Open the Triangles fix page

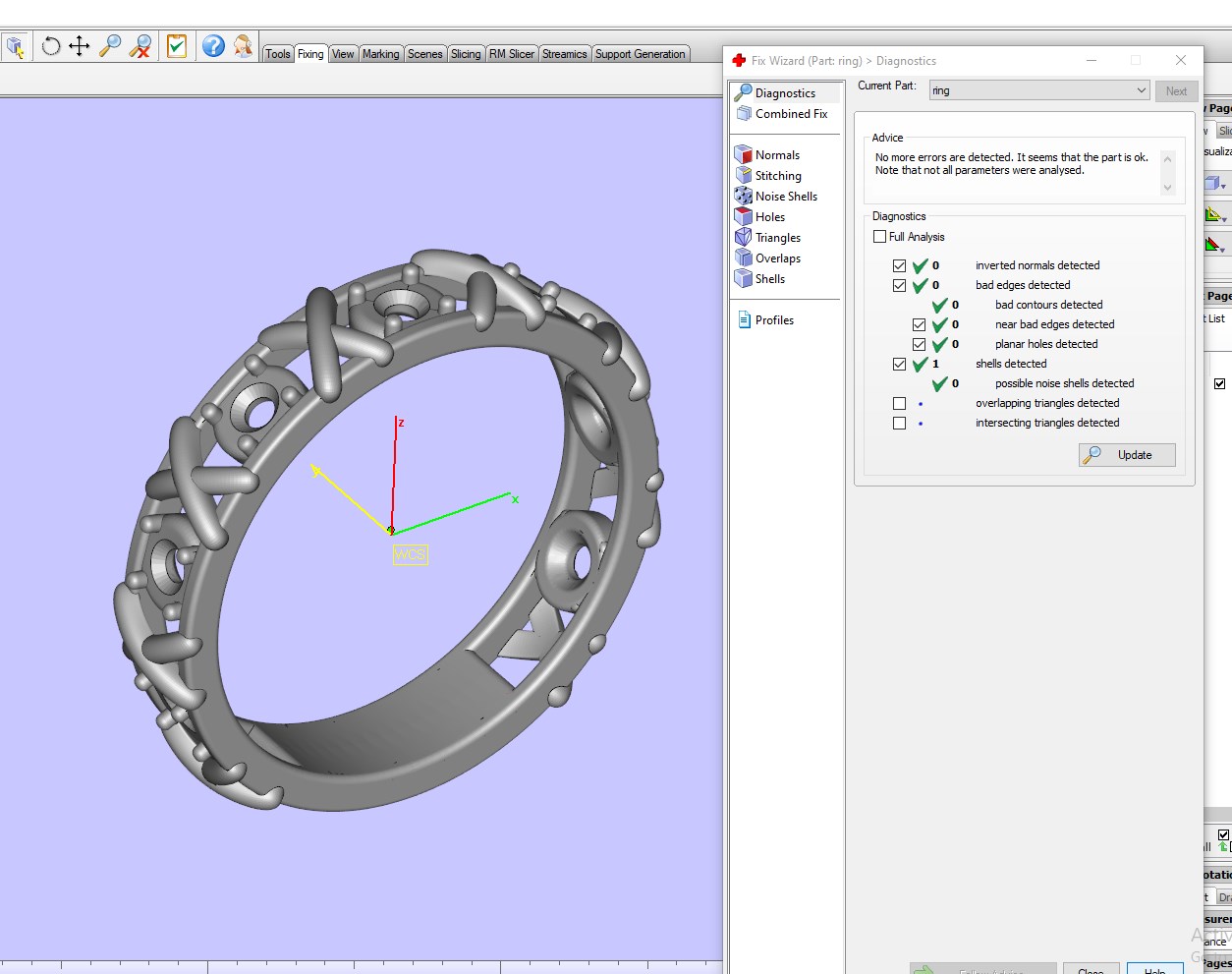click(777, 238)
